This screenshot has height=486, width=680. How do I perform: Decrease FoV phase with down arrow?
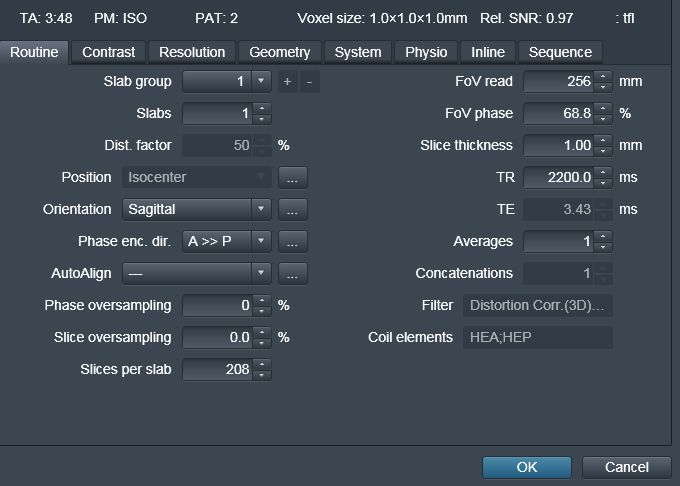point(603,119)
